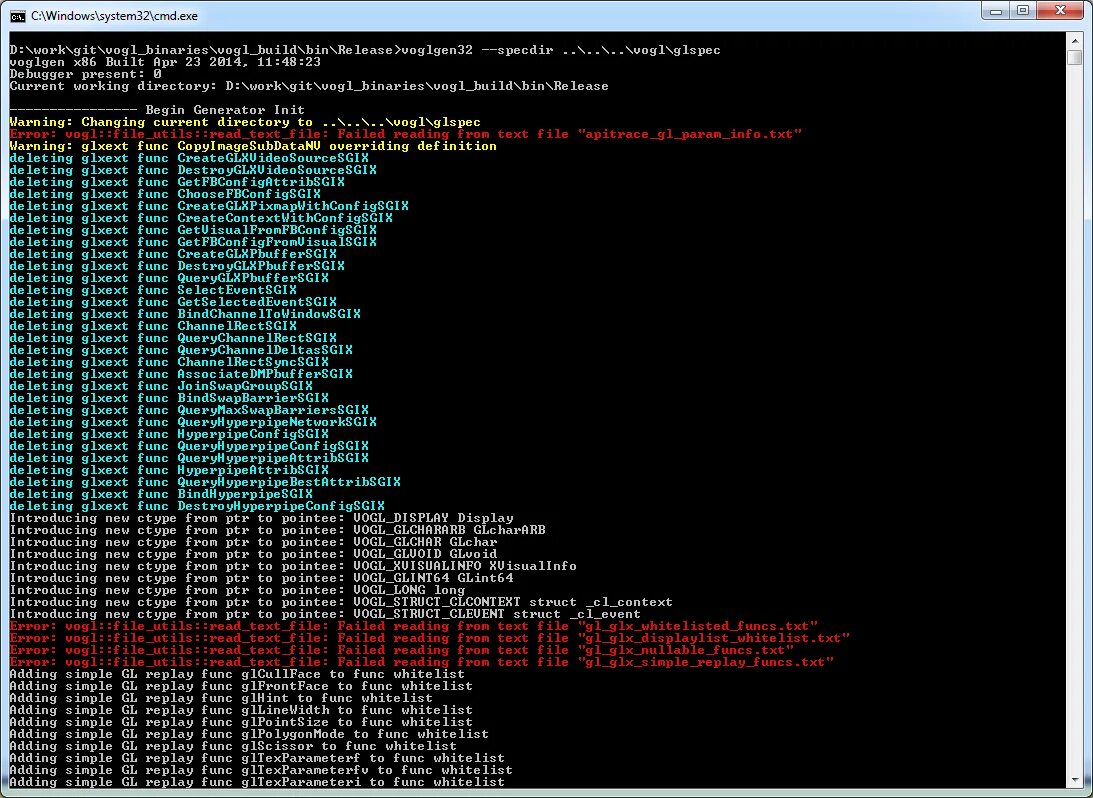
Task: Click the 'VOGL_GLVOID GLvoid' ctype line
Action: 253,553
